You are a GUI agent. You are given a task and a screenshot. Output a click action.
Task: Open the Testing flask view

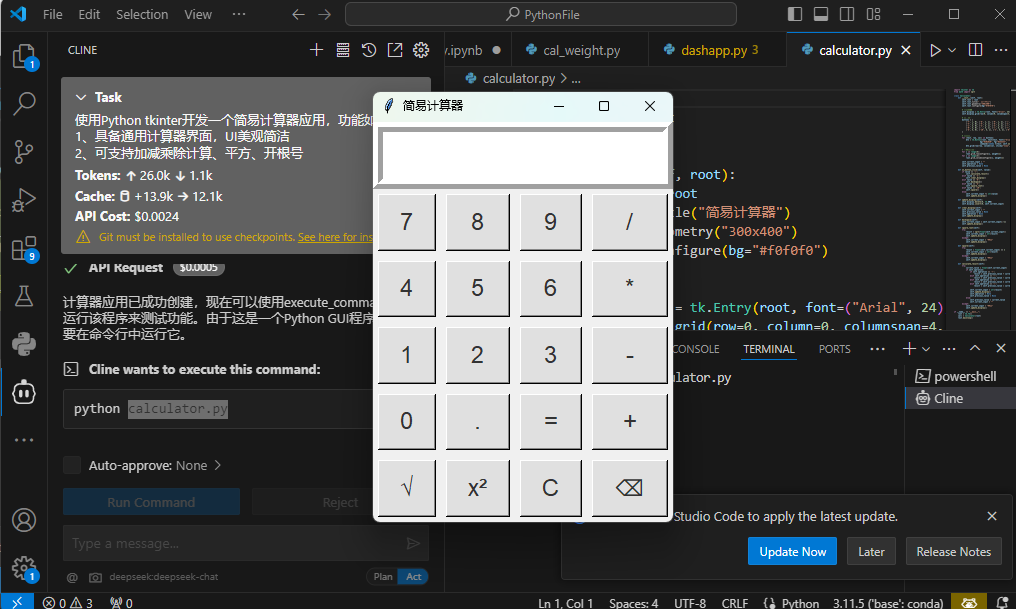point(24,296)
